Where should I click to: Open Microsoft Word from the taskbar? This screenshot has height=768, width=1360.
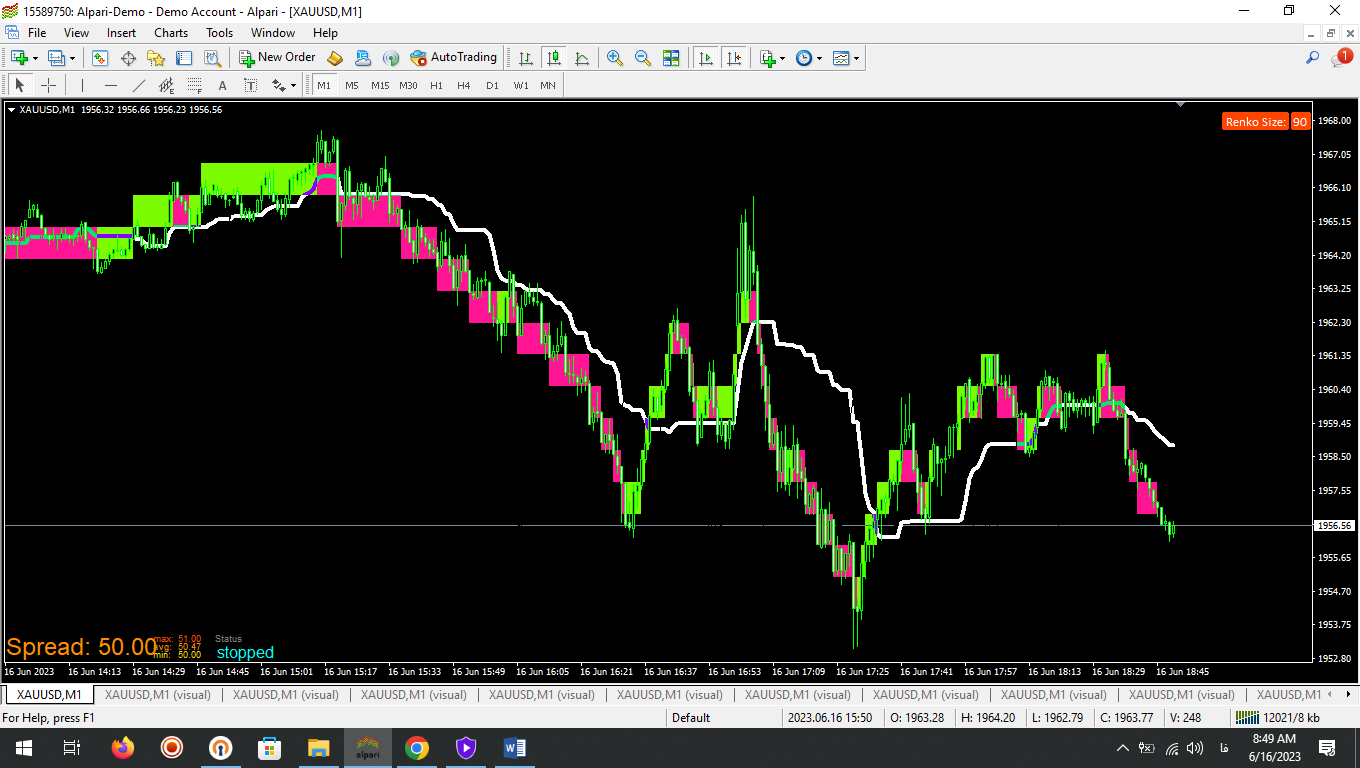click(515, 748)
